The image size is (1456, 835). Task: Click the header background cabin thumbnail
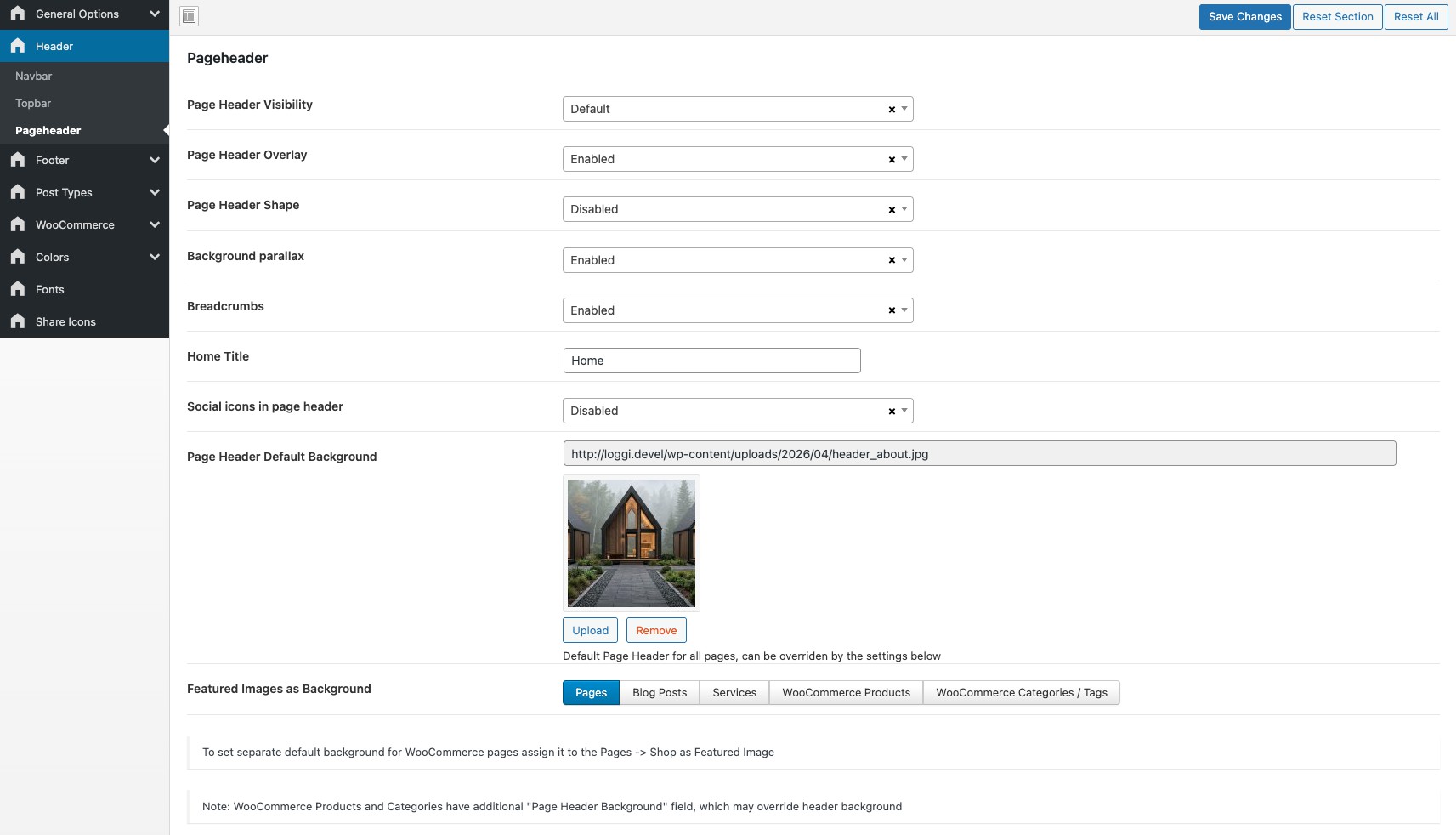632,543
